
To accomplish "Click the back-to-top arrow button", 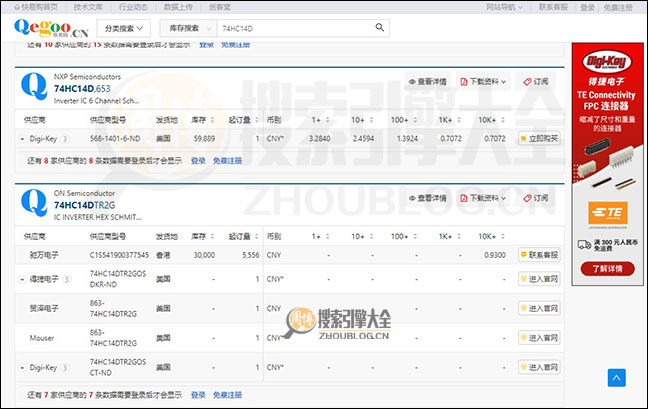I will tap(617, 377).
